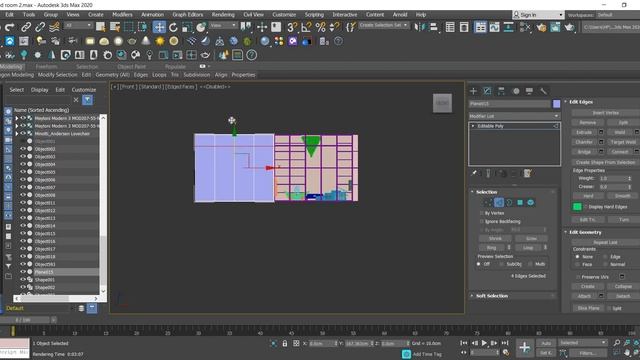Viewport: 640px width, 360px height.
Task: Click the Bridge button
Action: [584, 152]
